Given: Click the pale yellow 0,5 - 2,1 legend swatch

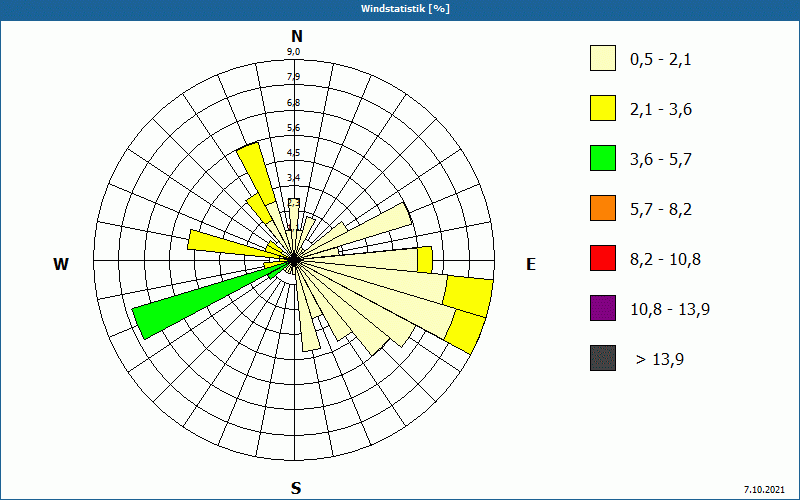Looking at the screenshot, I should click(603, 58).
